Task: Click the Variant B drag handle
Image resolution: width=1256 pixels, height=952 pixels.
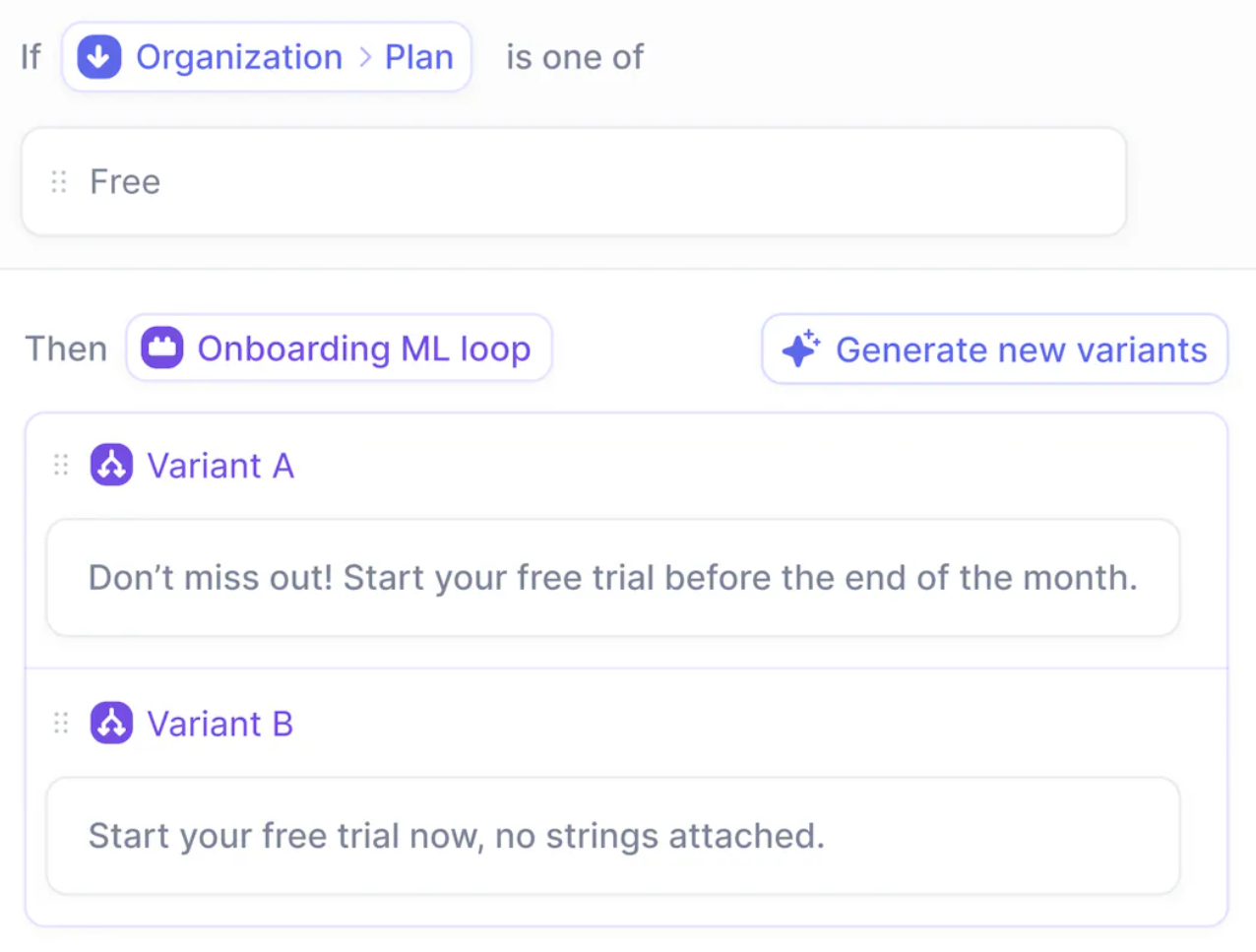Action: click(61, 724)
